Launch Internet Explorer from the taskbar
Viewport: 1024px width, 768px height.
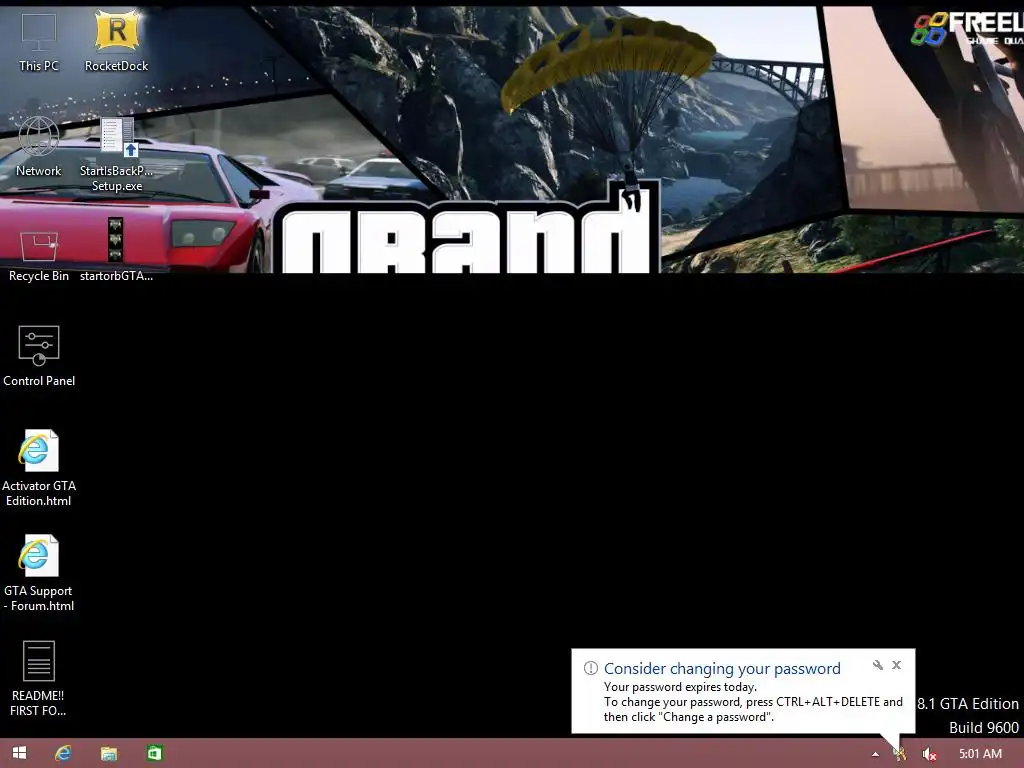(x=63, y=753)
